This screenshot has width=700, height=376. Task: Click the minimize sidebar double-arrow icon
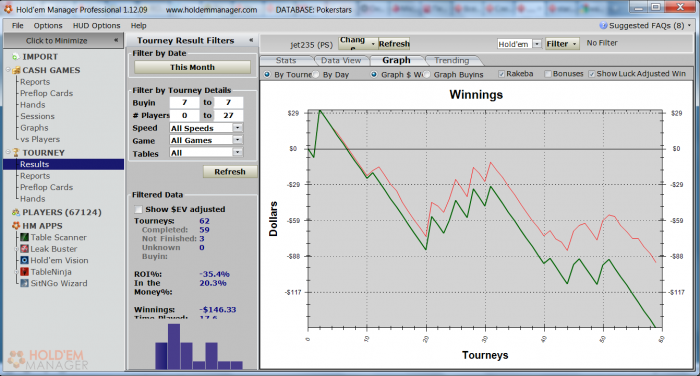click(116, 40)
